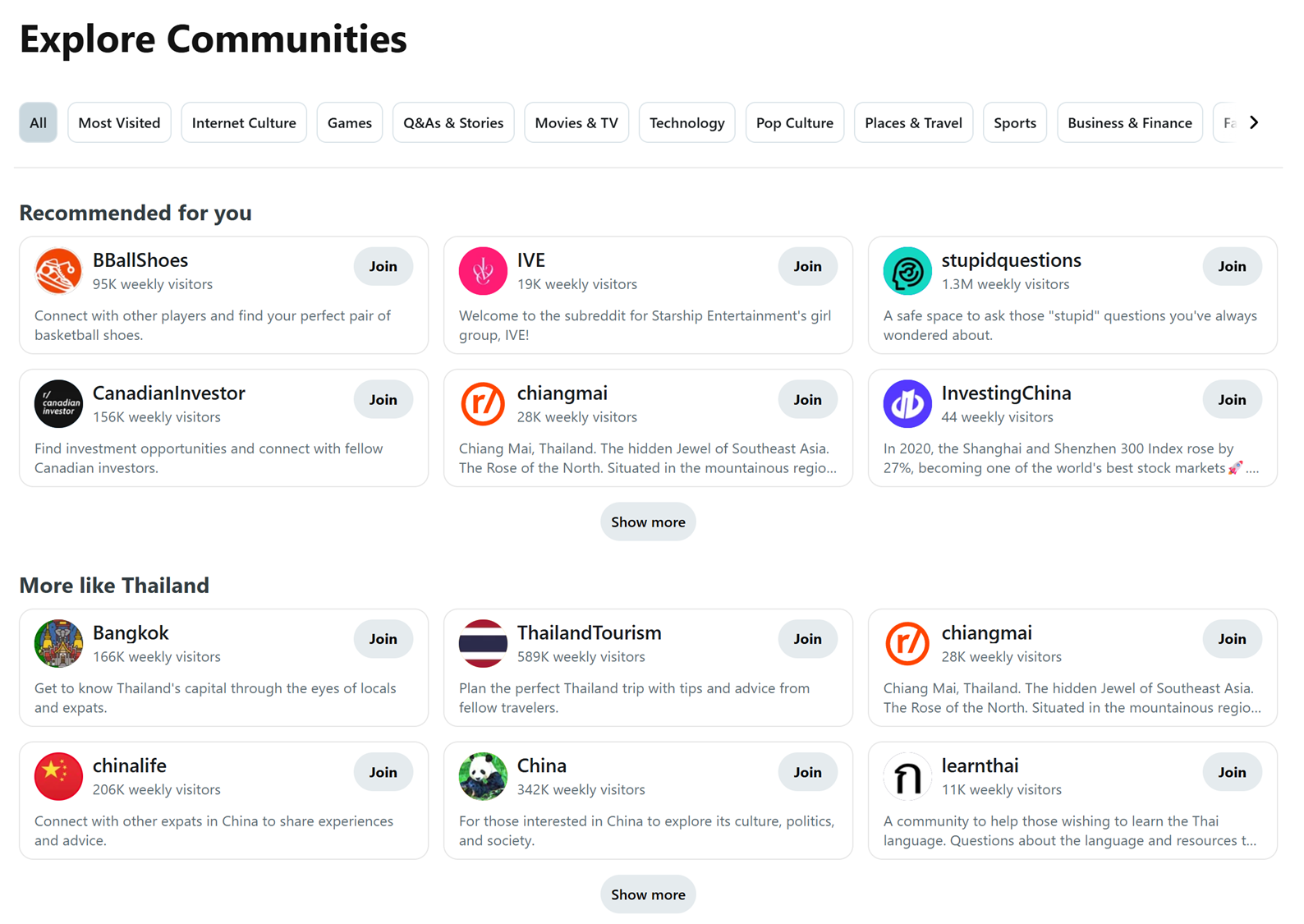Click the InvestingChina purple icon
Viewport: 1304px width, 924px height.
pos(907,403)
